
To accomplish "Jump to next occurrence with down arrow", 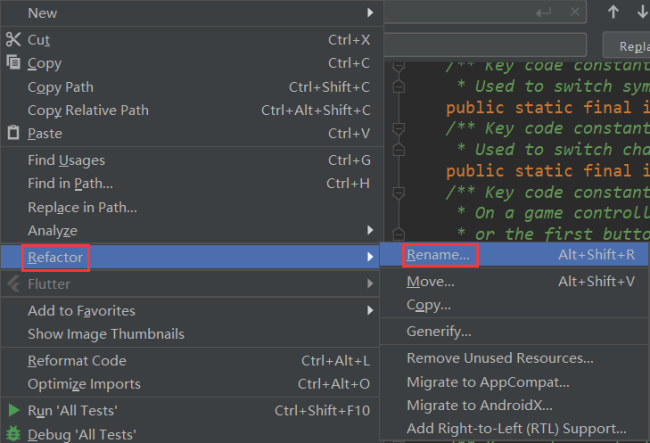I will pyautogui.click(x=641, y=12).
